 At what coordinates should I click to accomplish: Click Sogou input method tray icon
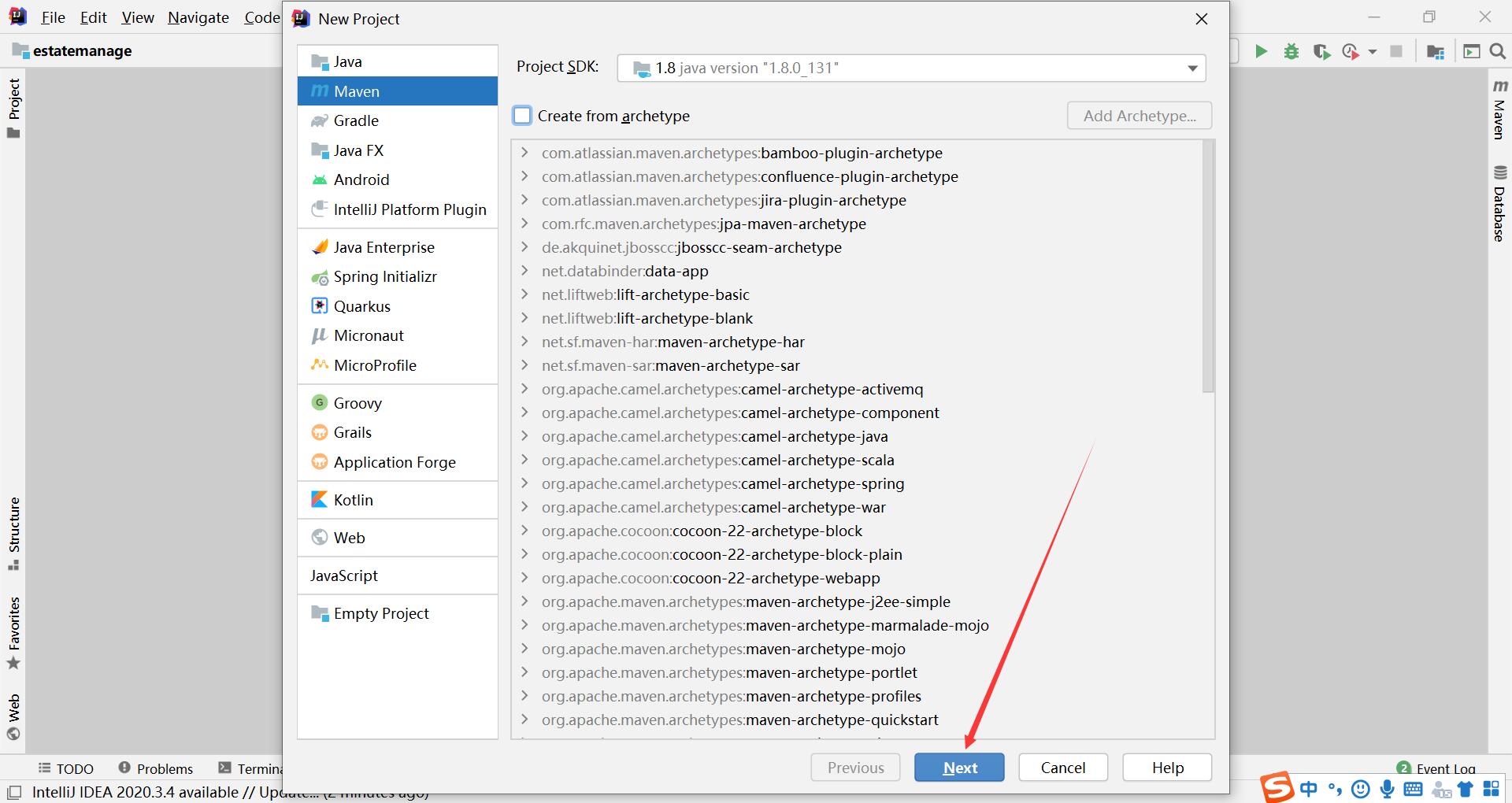pyautogui.click(x=1277, y=787)
